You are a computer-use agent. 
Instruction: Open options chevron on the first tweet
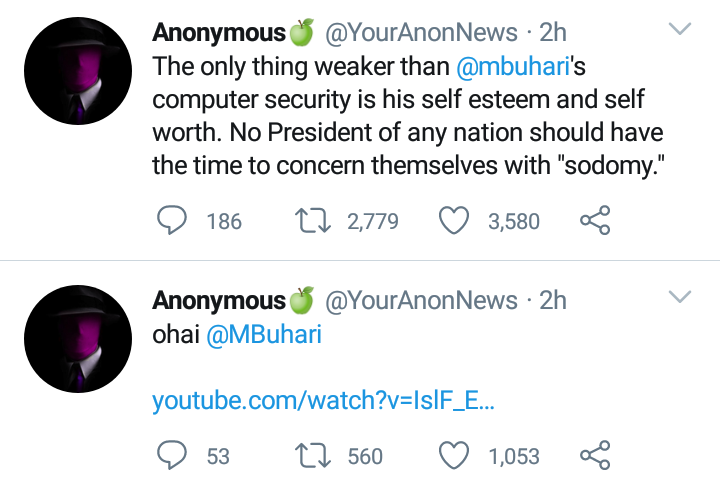click(x=680, y=30)
